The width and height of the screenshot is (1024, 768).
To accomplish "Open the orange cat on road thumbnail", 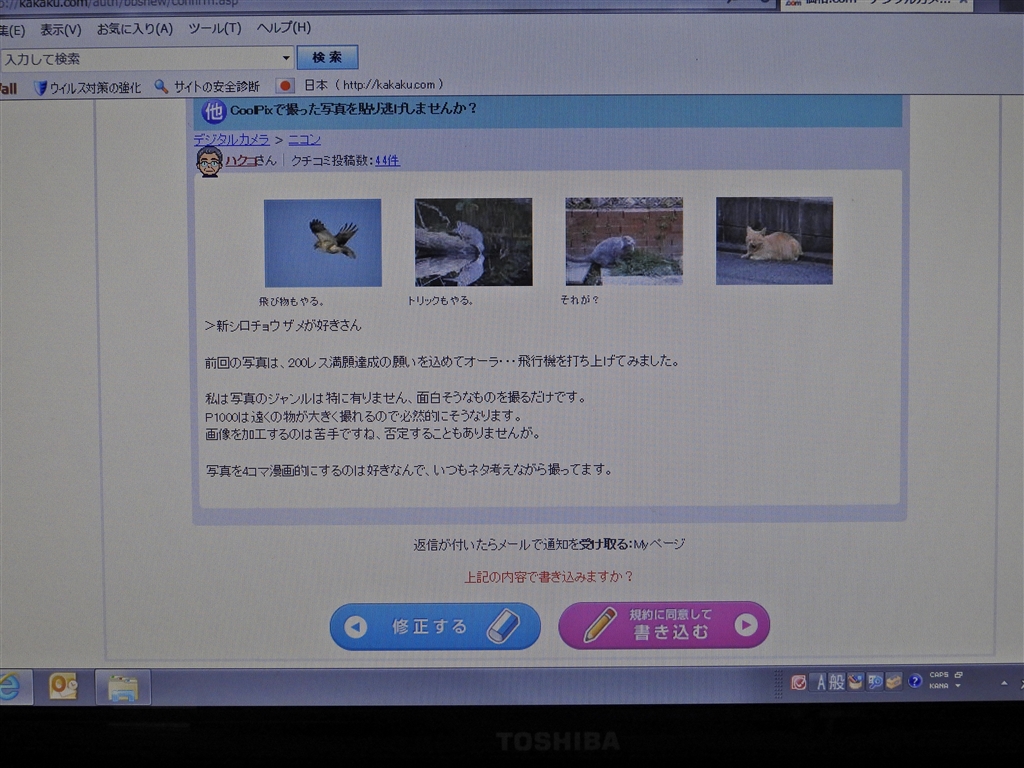I will [774, 240].
